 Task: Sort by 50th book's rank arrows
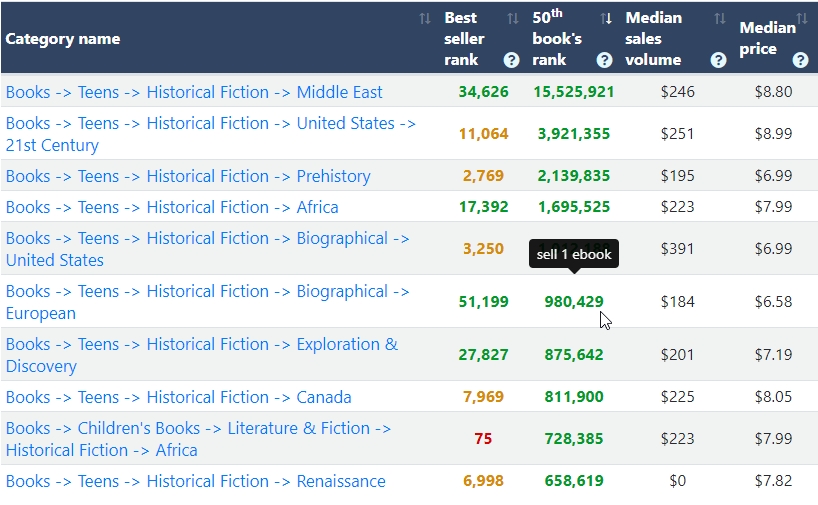[x=606, y=19]
